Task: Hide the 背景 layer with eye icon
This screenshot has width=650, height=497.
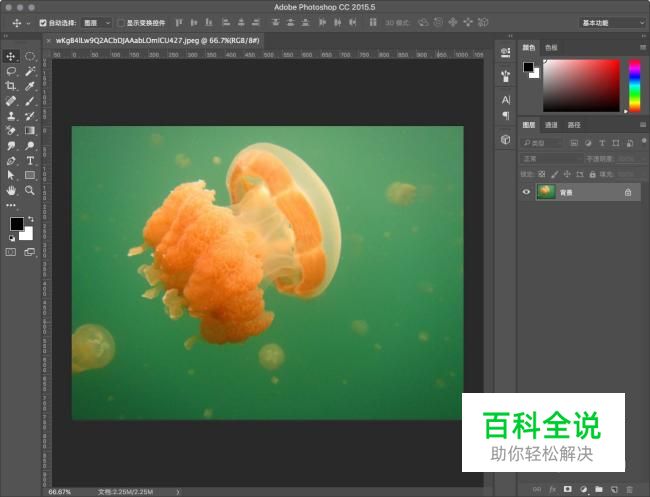Action: click(x=527, y=192)
